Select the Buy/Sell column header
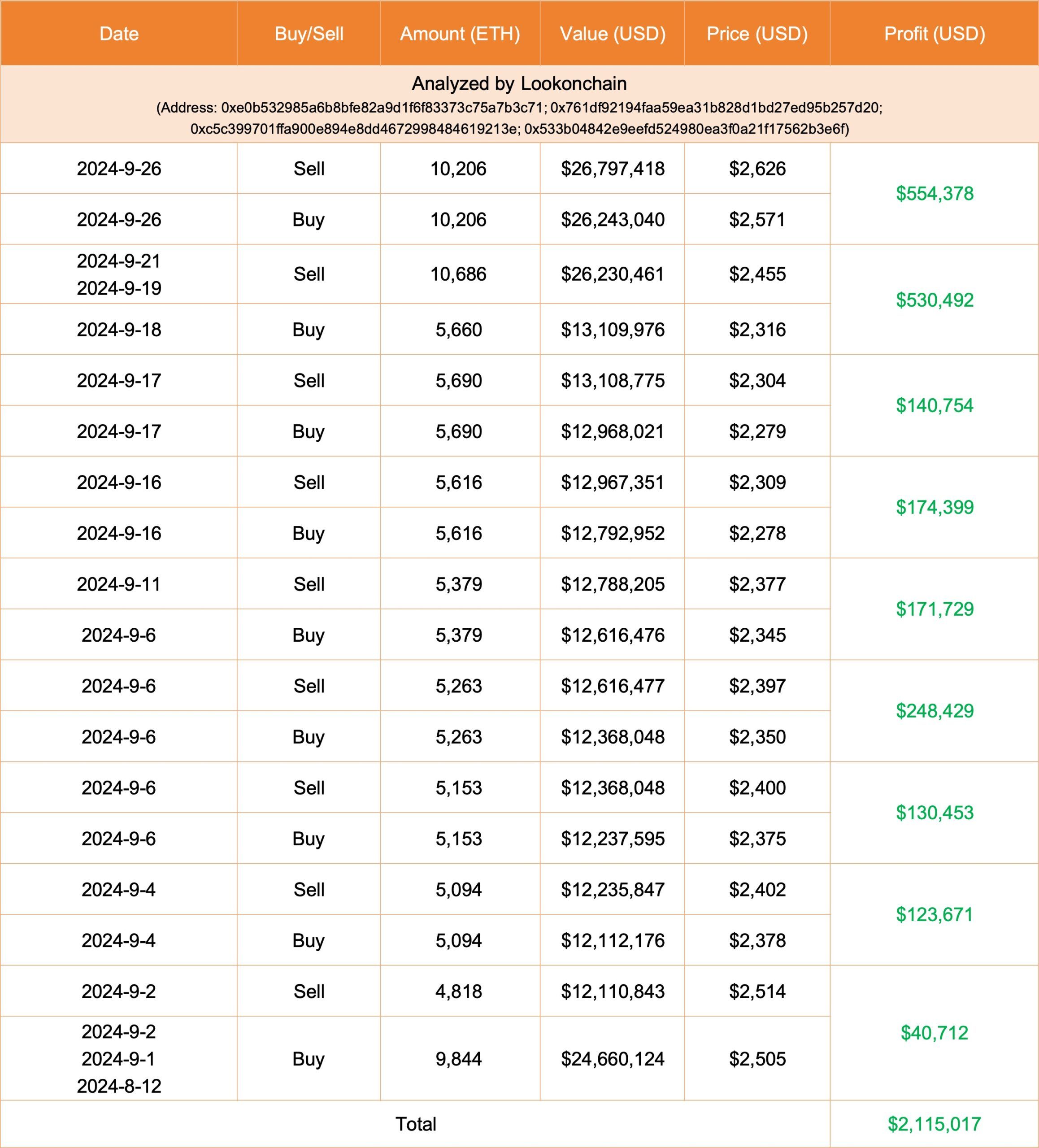1039x1148 pixels. [309, 34]
